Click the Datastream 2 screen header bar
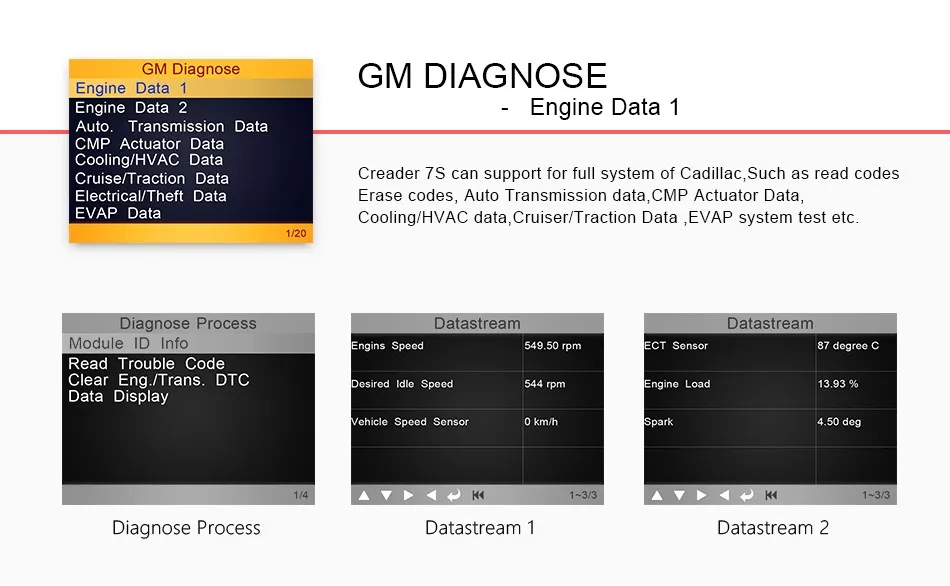The height and width of the screenshot is (586, 950). click(771, 324)
